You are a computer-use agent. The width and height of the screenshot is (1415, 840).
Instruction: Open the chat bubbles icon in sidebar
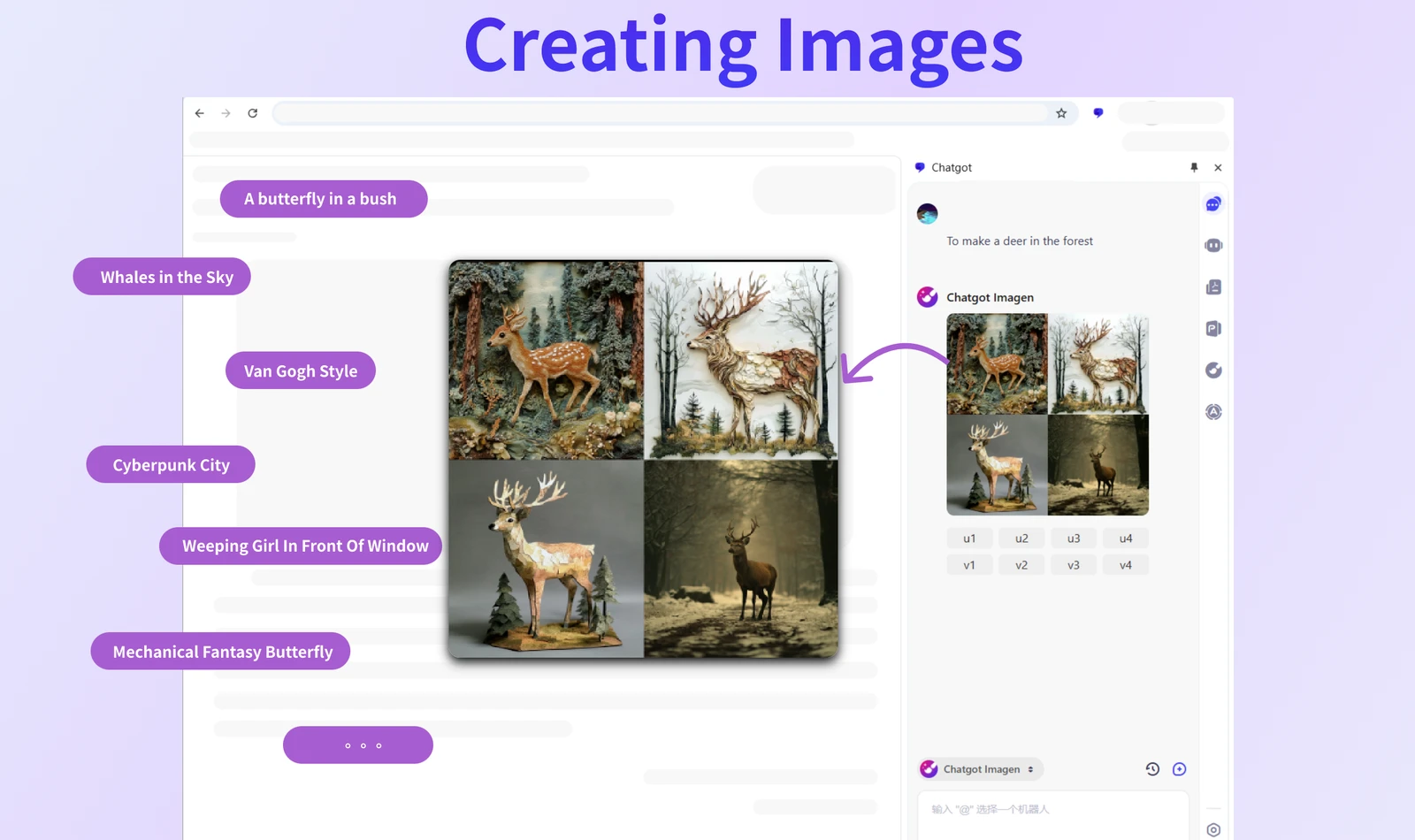click(1213, 204)
